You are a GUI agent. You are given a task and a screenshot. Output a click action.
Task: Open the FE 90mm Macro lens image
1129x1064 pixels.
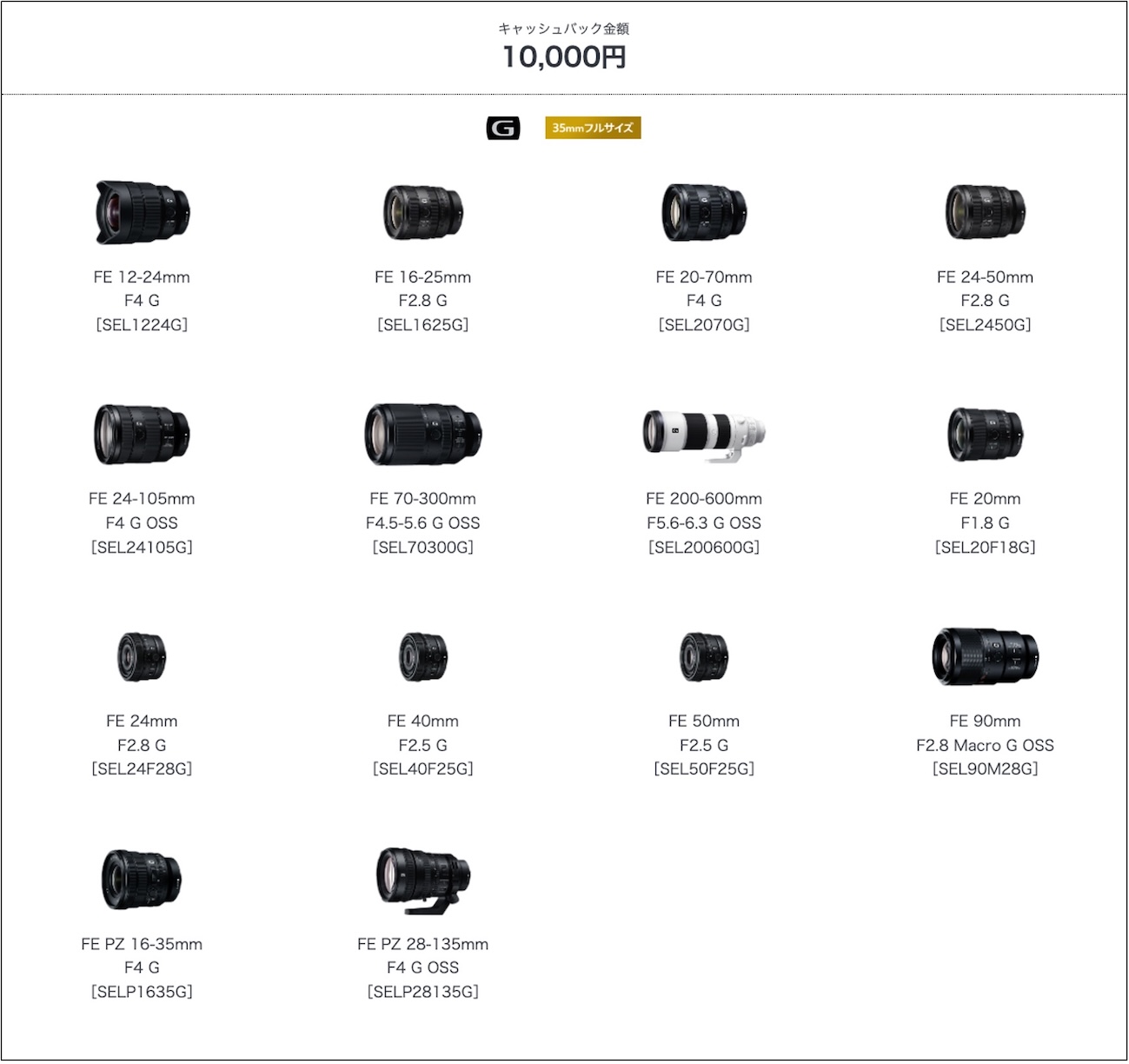pyautogui.click(x=986, y=656)
